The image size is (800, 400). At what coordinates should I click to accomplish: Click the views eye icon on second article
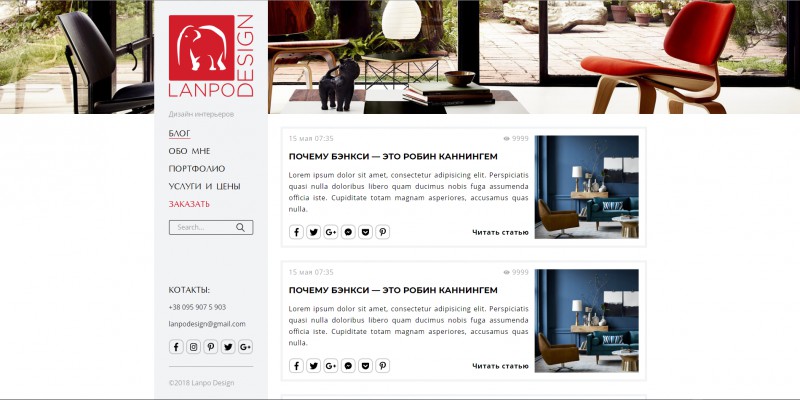click(x=507, y=272)
